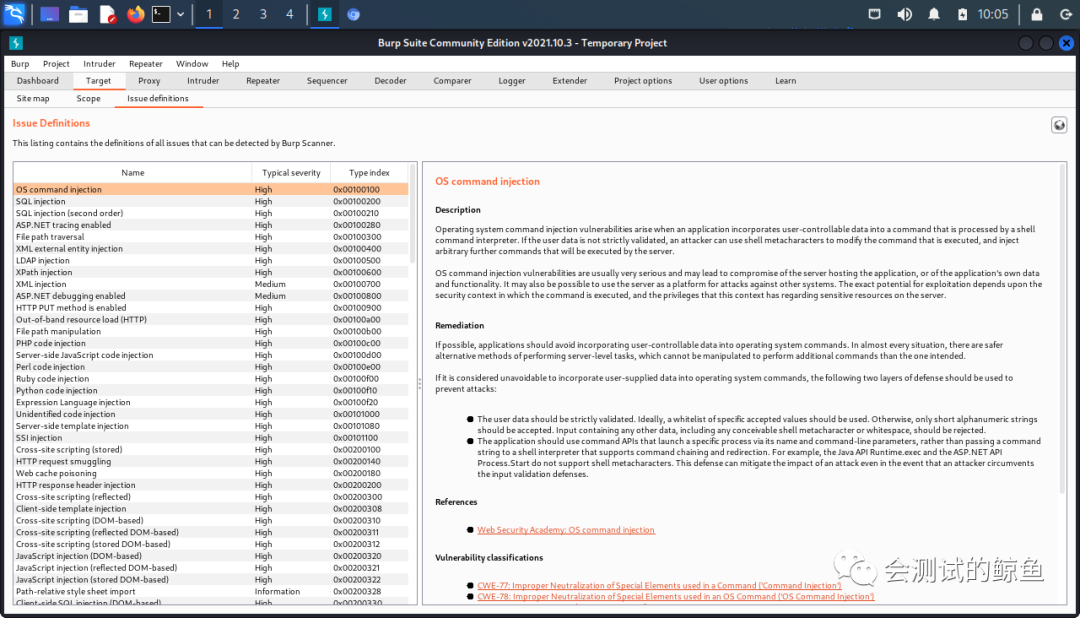Select the ASP.NET debugging enabled issue
The image size is (1080, 618).
pos(211,296)
